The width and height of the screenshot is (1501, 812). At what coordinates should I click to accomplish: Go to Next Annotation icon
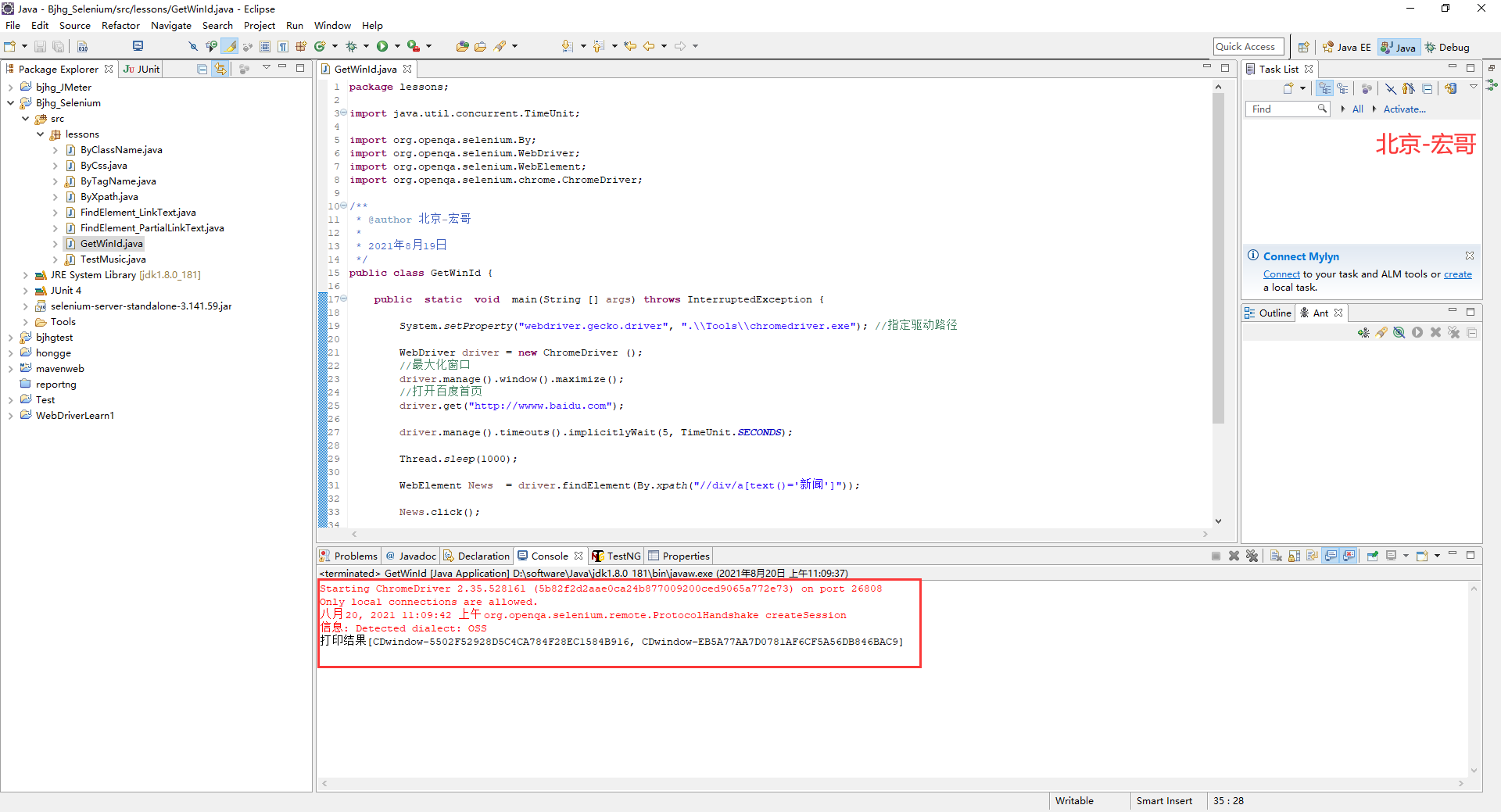tap(568, 47)
